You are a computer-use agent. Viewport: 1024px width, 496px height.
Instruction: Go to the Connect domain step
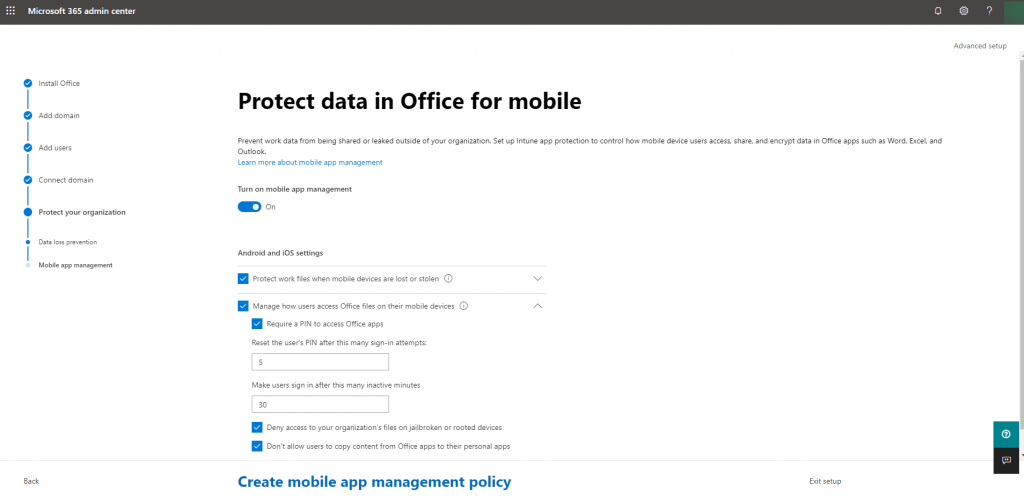click(65, 180)
